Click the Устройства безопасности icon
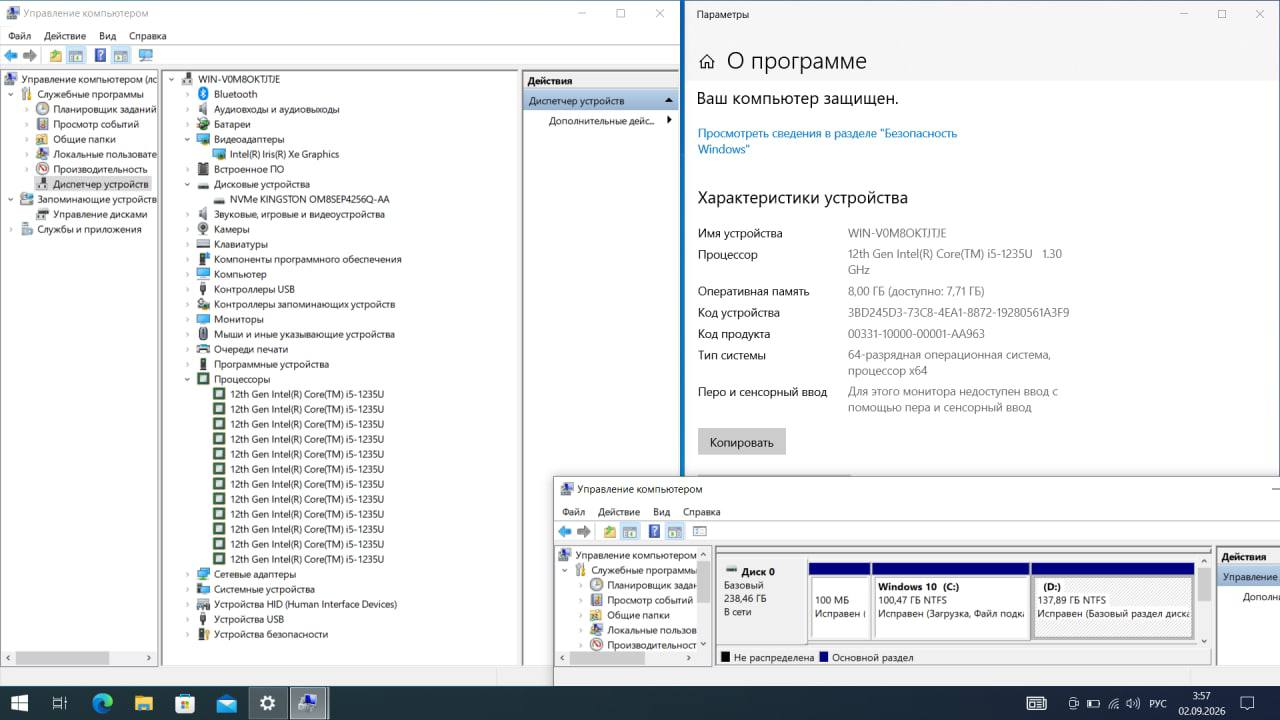Viewport: 1280px width, 720px height. [x=203, y=634]
